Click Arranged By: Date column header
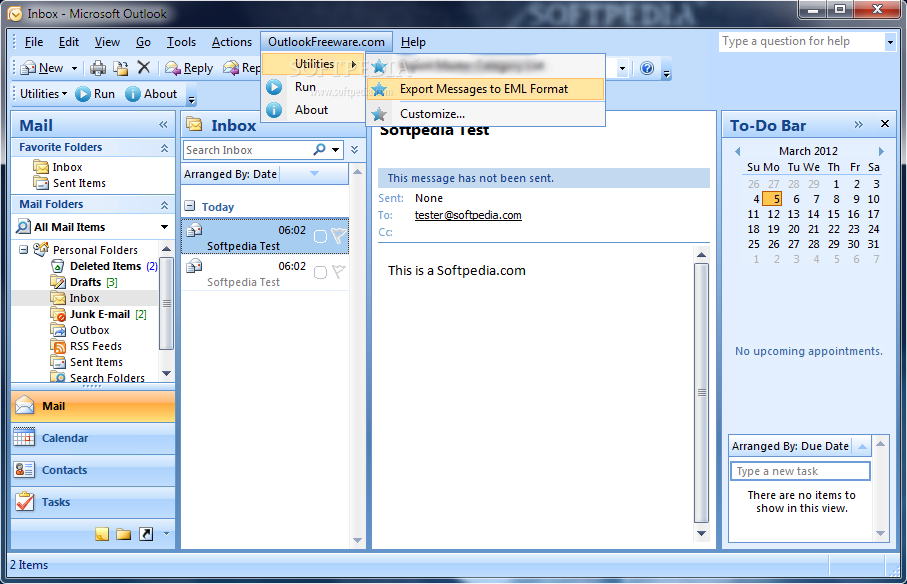The width and height of the screenshot is (907, 584). (230, 174)
